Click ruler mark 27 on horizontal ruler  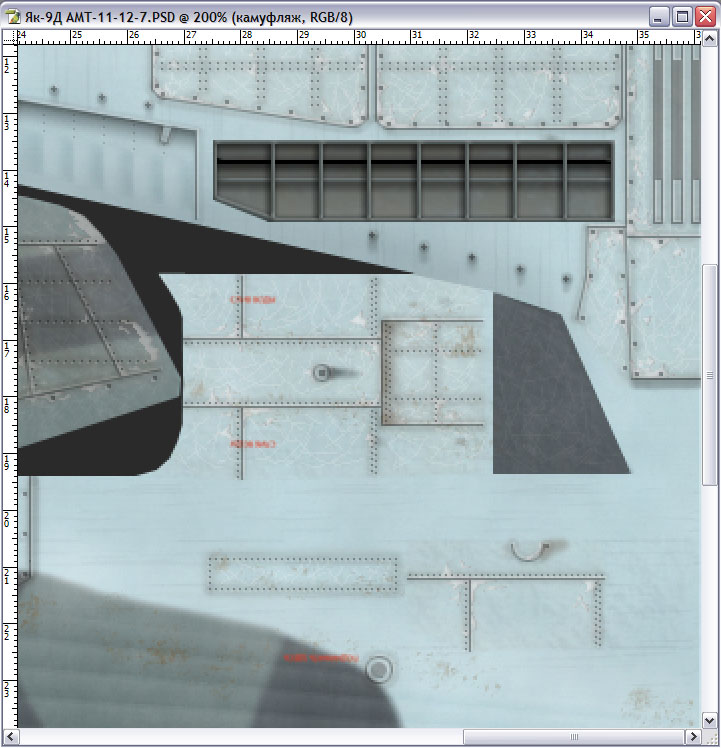(x=191, y=35)
